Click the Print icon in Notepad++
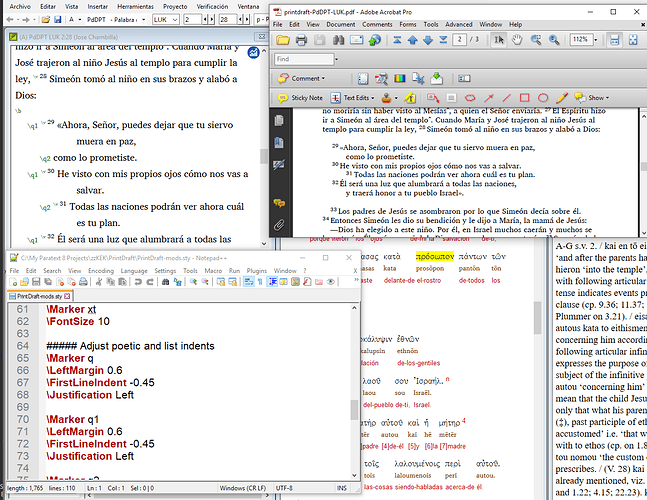 [x=83, y=282]
